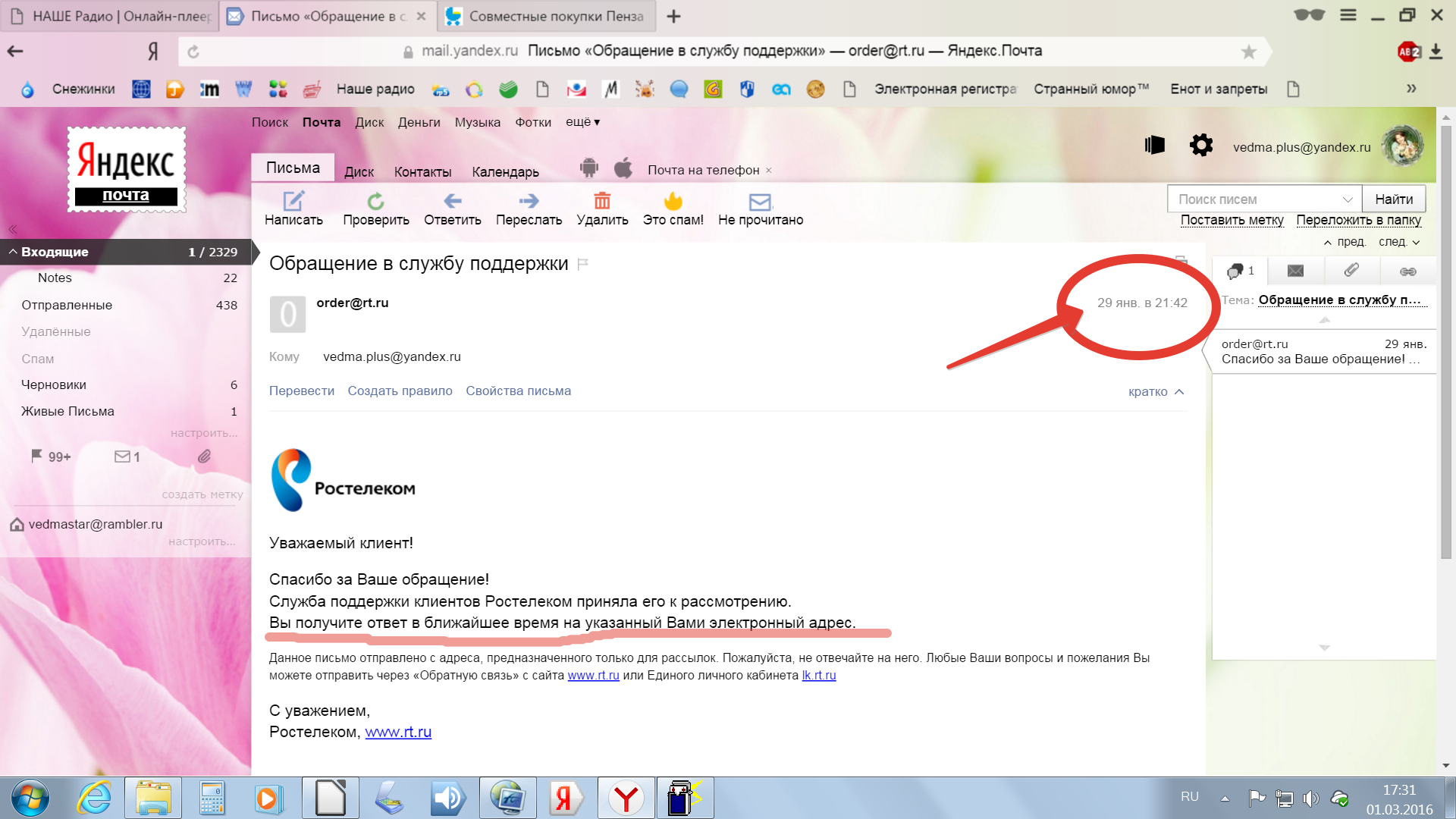Reload the page in the browser
Viewport: 1456px width, 819px height.
pos(193,52)
